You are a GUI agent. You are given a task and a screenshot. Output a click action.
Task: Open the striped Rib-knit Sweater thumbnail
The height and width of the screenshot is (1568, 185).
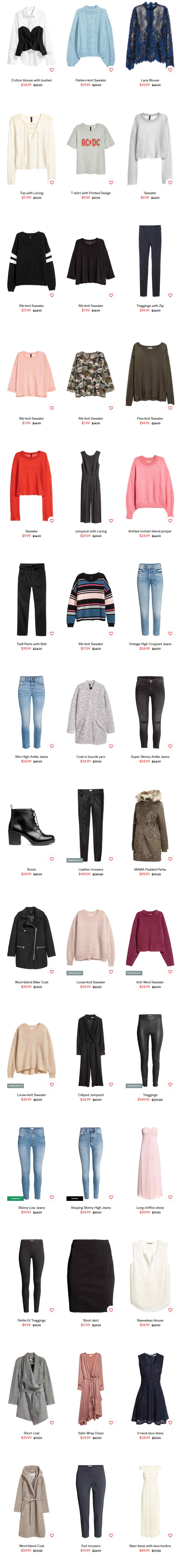(x=91, y=600)
